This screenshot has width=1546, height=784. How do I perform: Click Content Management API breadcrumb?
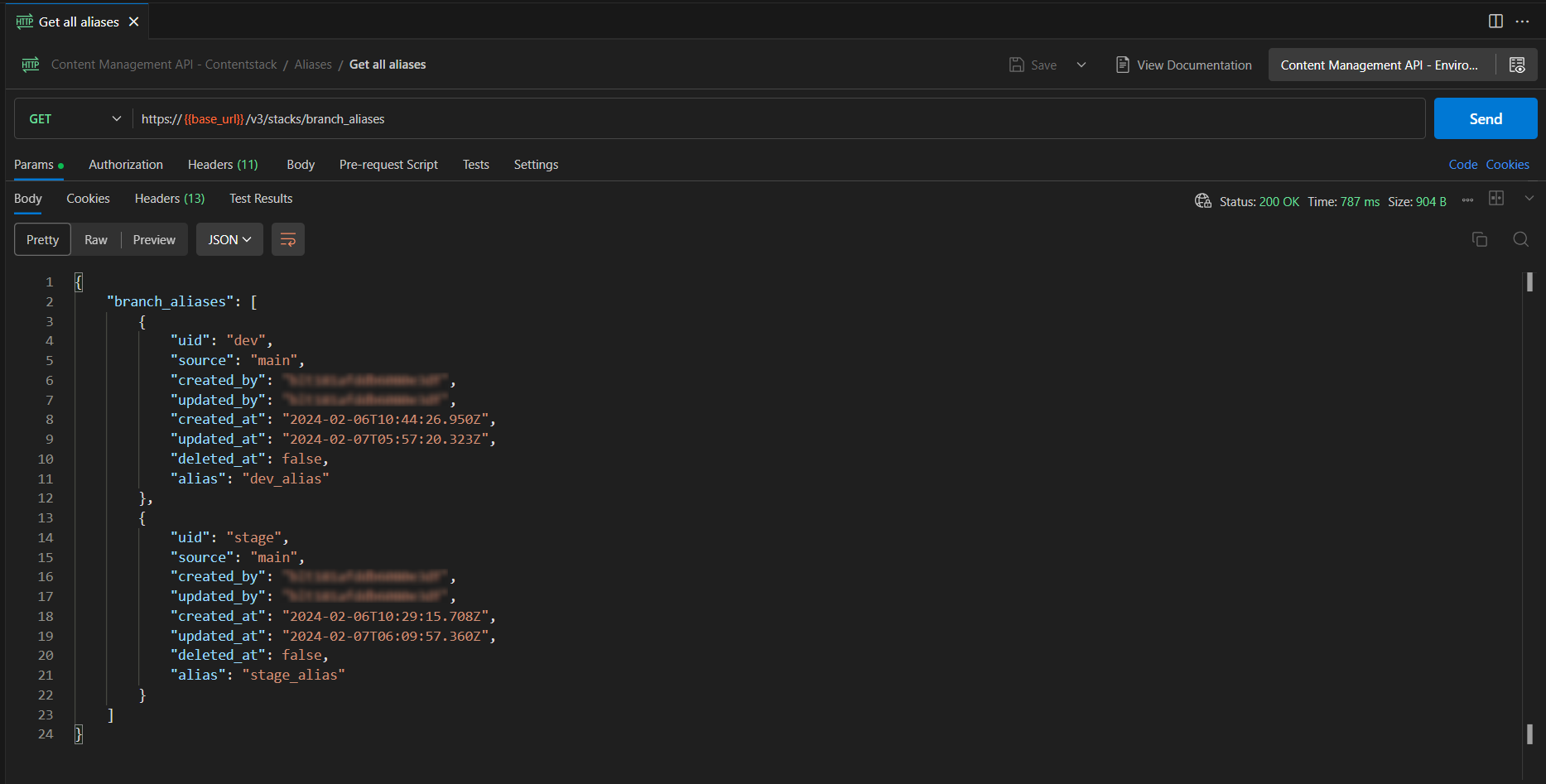pos(164,65)
